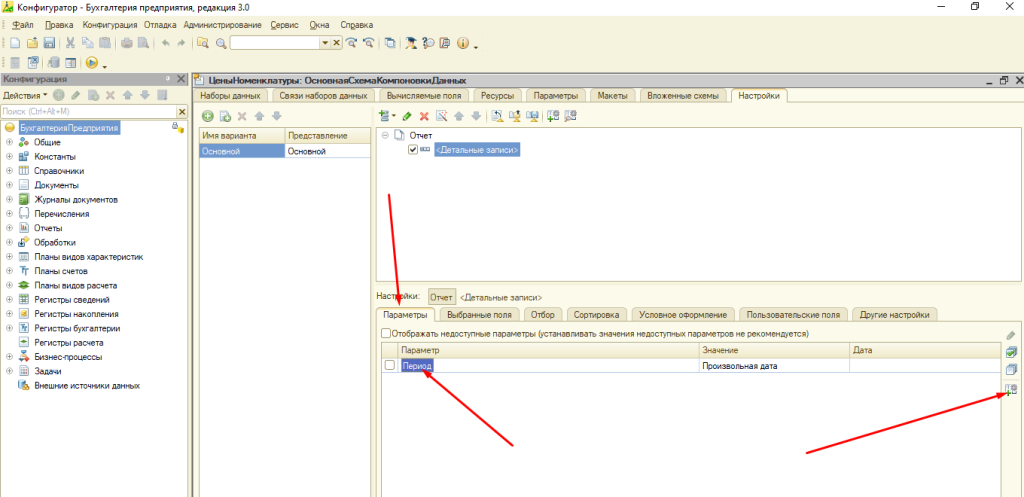Screen dimensions: 1024x497
Task: Click the Save icon in main toolbar
Action: point(48,43)
